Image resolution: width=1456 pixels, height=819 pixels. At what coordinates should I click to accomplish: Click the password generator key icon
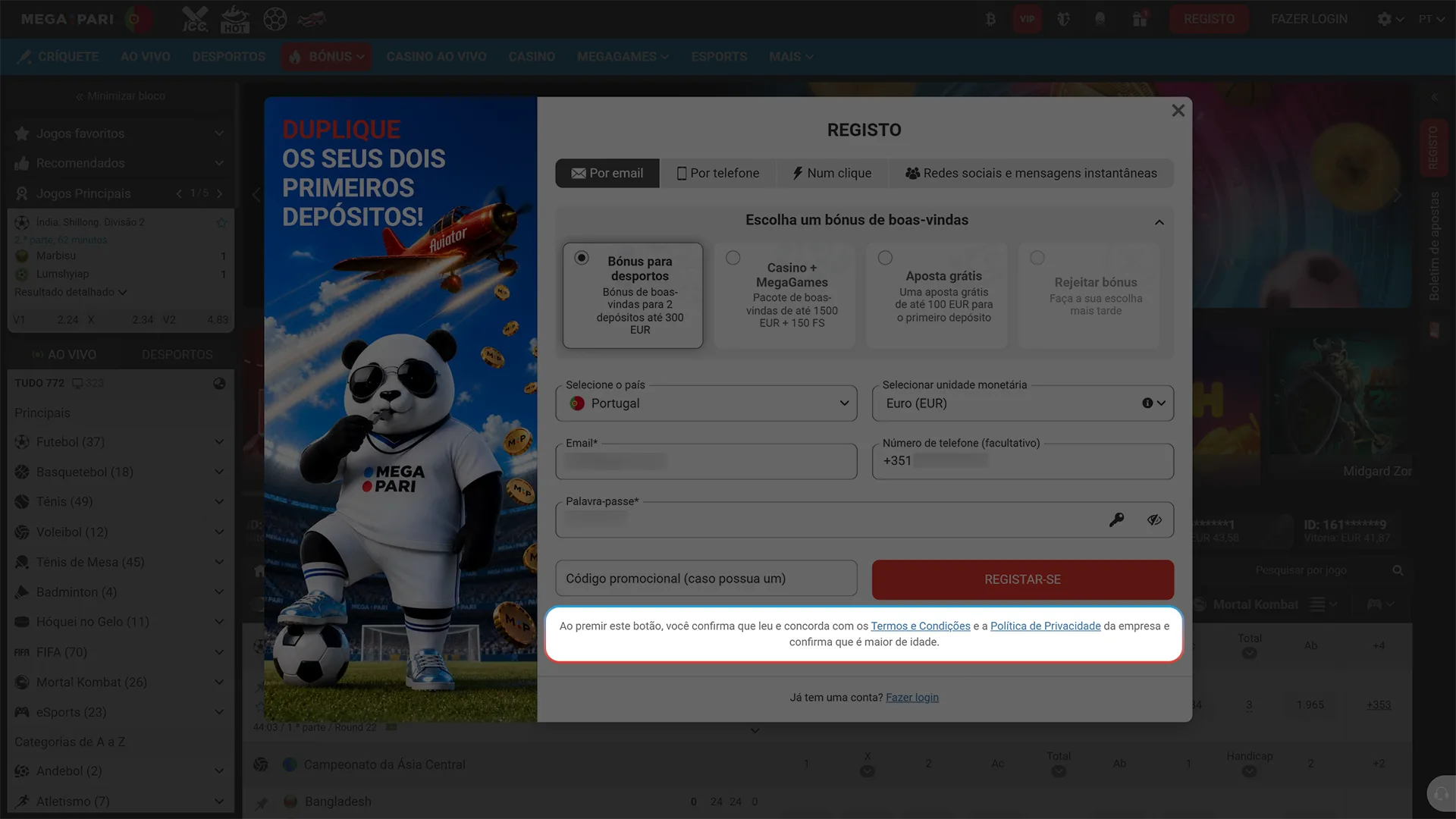[x=1116, y=519]
